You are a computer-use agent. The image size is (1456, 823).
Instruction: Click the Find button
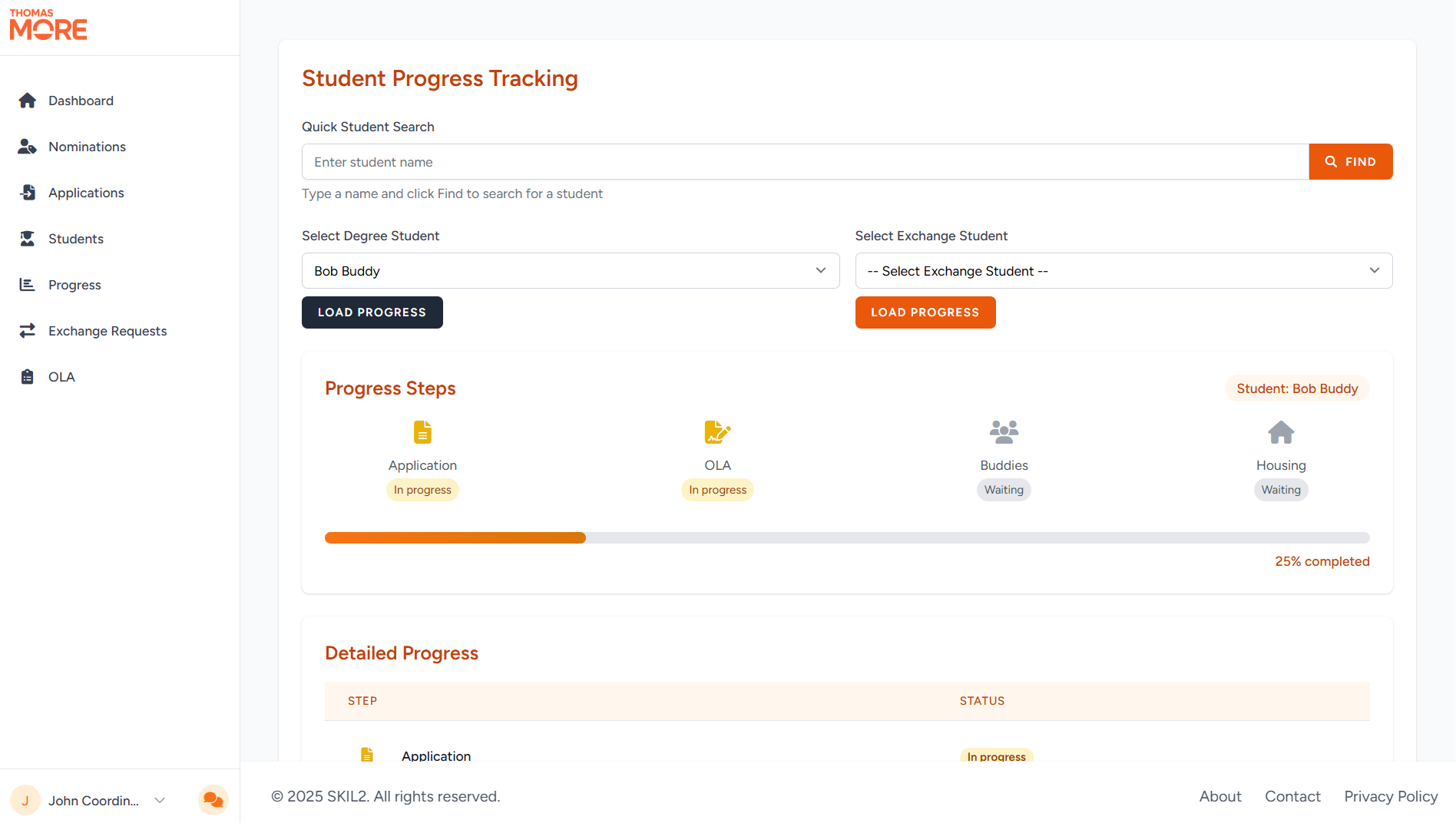pos(1350,161)
